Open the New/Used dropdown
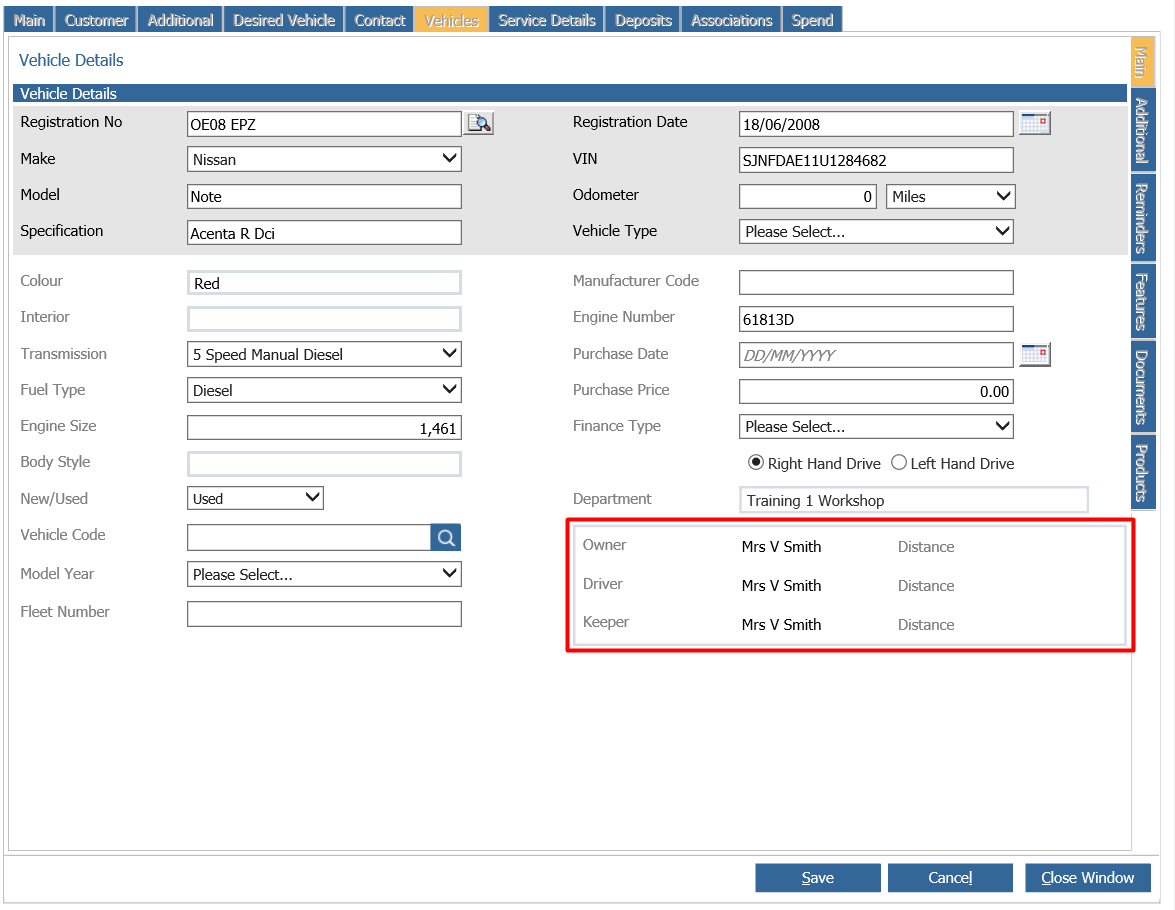 (255, 498)
